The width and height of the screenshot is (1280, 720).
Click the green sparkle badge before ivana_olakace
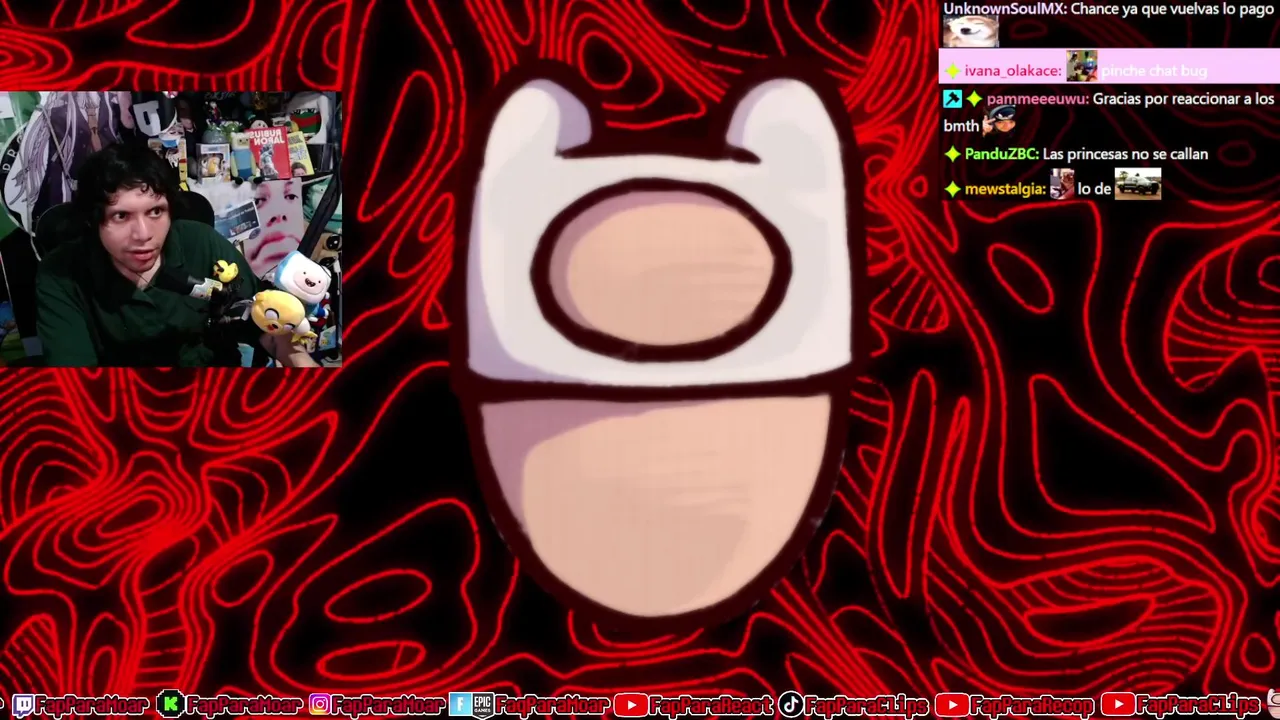point(952,71)
